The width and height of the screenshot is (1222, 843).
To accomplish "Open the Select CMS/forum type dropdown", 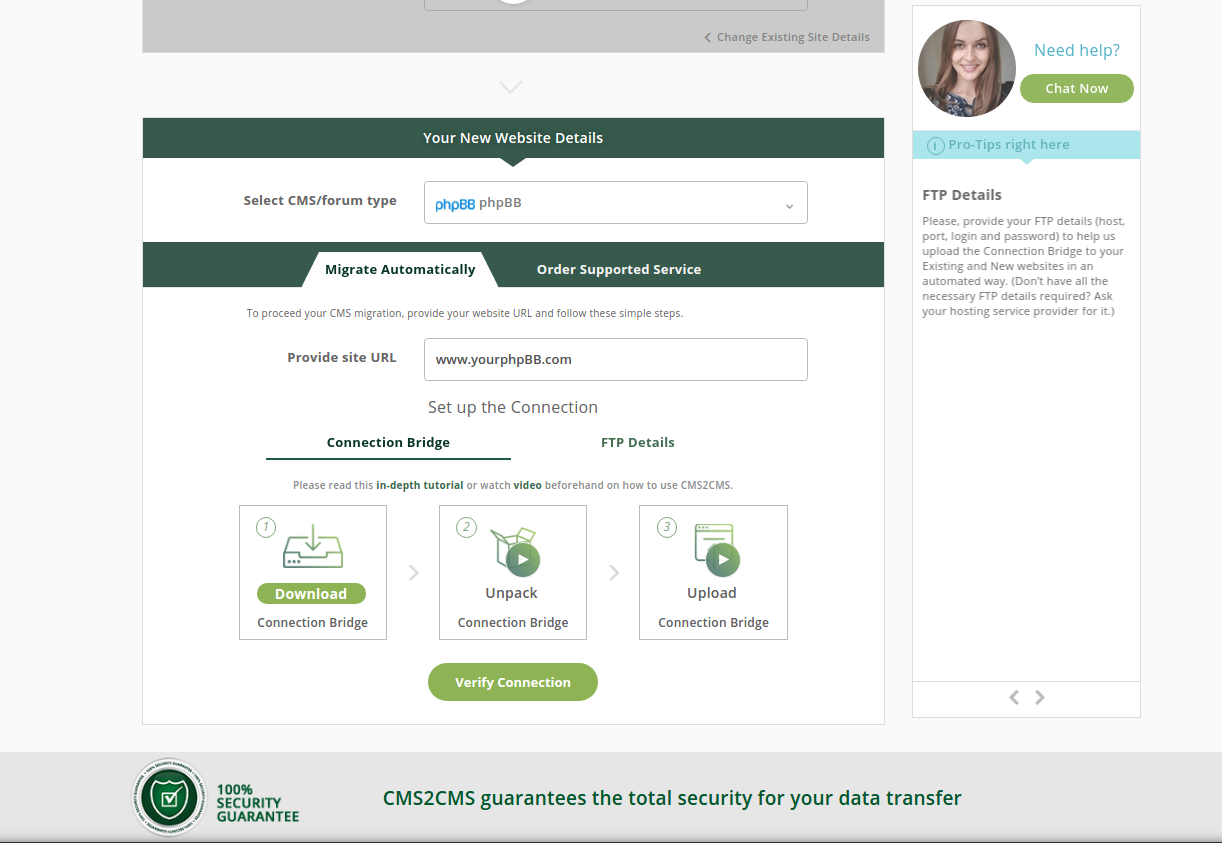I will (616, 202).
